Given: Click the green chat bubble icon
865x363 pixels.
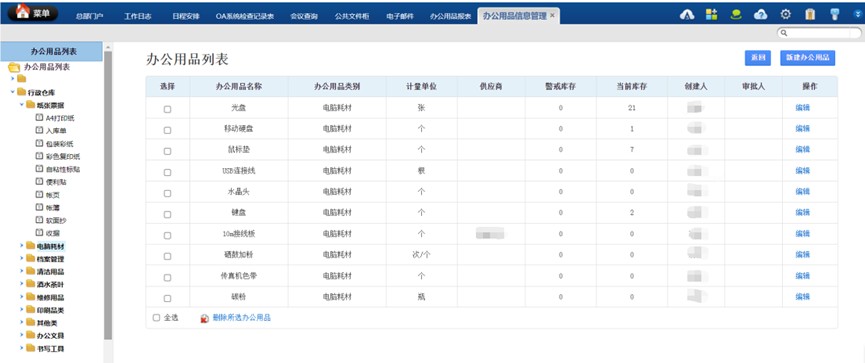Looking at the screenshot, I should point(736,15).
